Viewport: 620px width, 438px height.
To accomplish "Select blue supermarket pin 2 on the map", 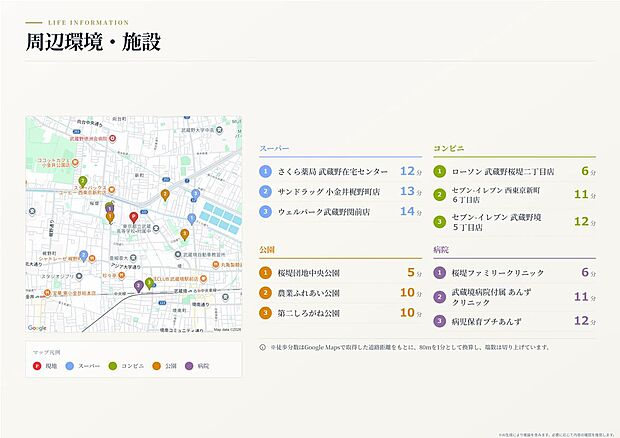I will pyautogui.click(x=83, y=256).
